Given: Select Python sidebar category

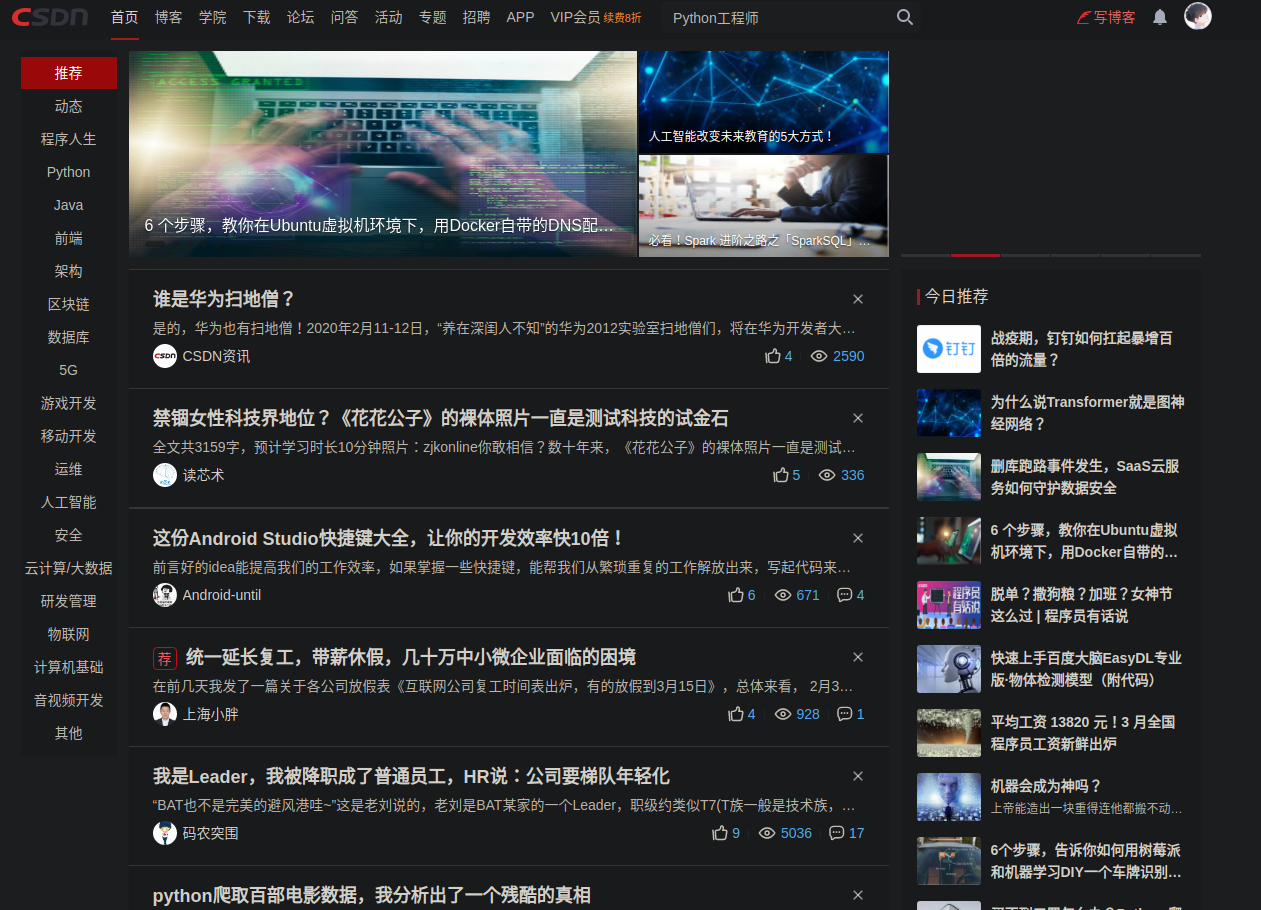Looking at the screenshot, I should (x=69, y=172).
